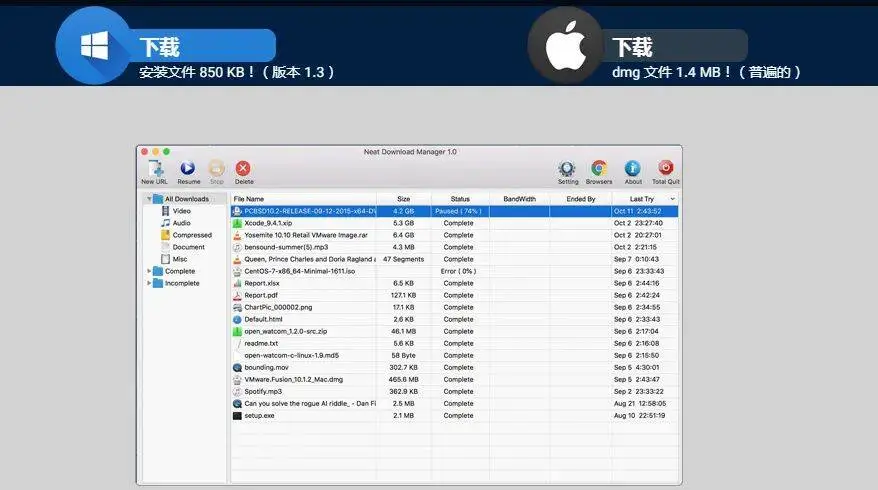This screenshot has width=878, height=490.
Task: Click the Windows 下载 download button
Action: [204, 46]
